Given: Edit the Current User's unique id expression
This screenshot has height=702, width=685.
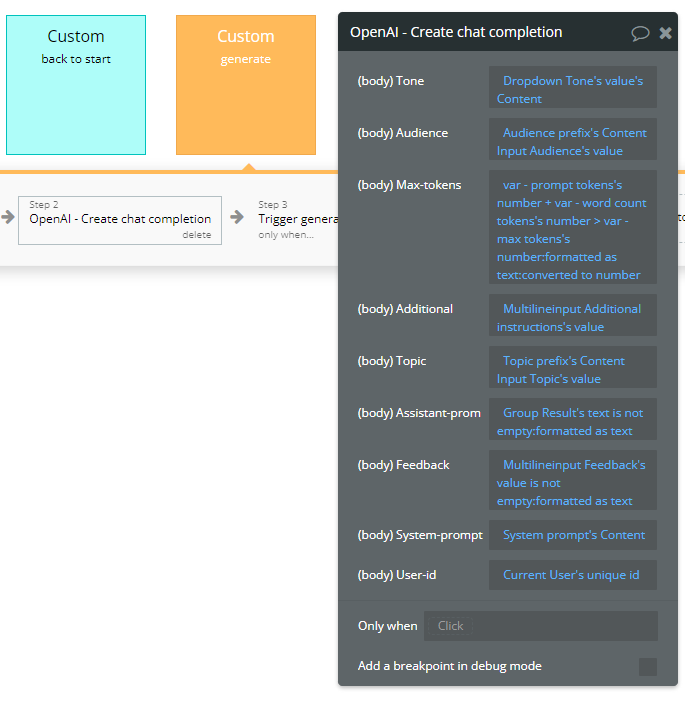Looking at the screenshot, I should pos(573,575).
